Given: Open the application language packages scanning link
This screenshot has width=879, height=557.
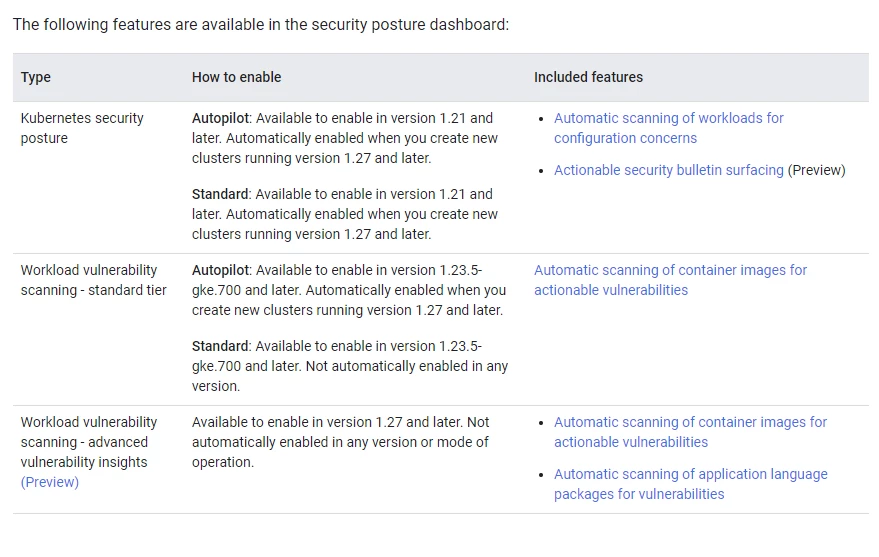Looking at the screenshot, I should (691, 484).
